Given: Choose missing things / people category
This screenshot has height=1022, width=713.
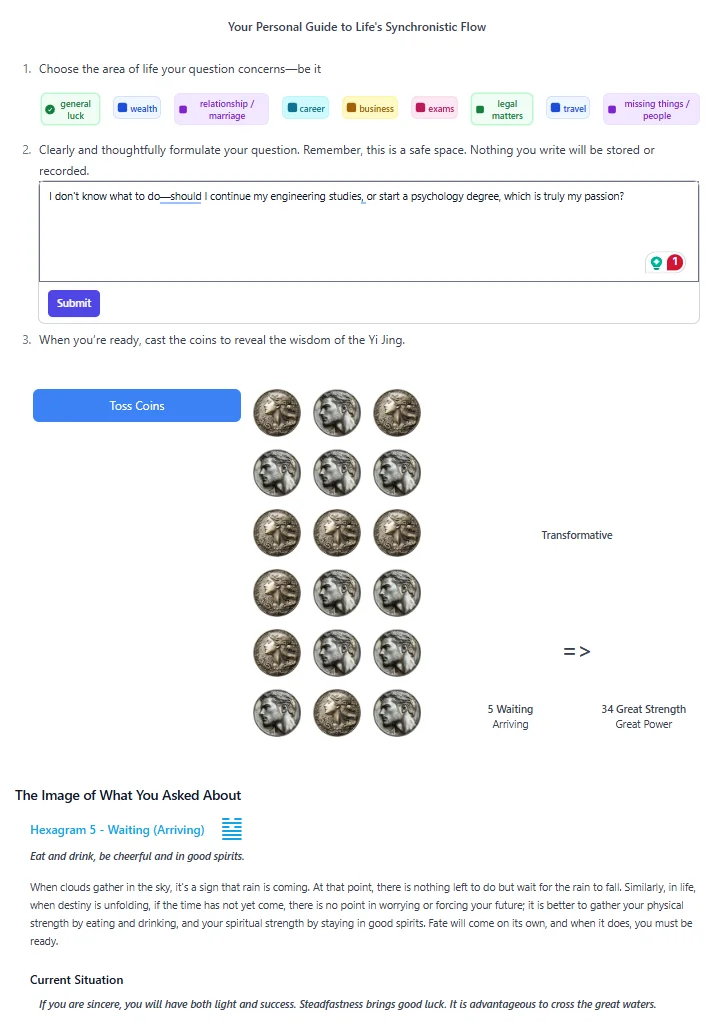Looking at the screenshot, I should tap(651, 109).
